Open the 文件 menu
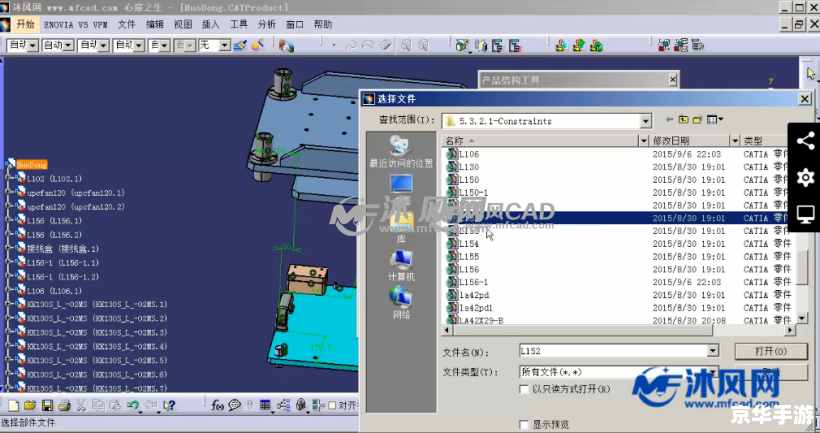 [x=127, y=25]
